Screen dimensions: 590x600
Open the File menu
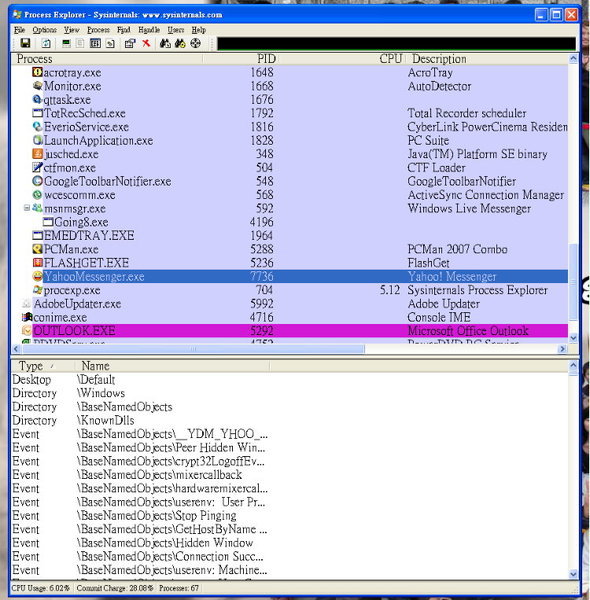[x=20, y=30]
